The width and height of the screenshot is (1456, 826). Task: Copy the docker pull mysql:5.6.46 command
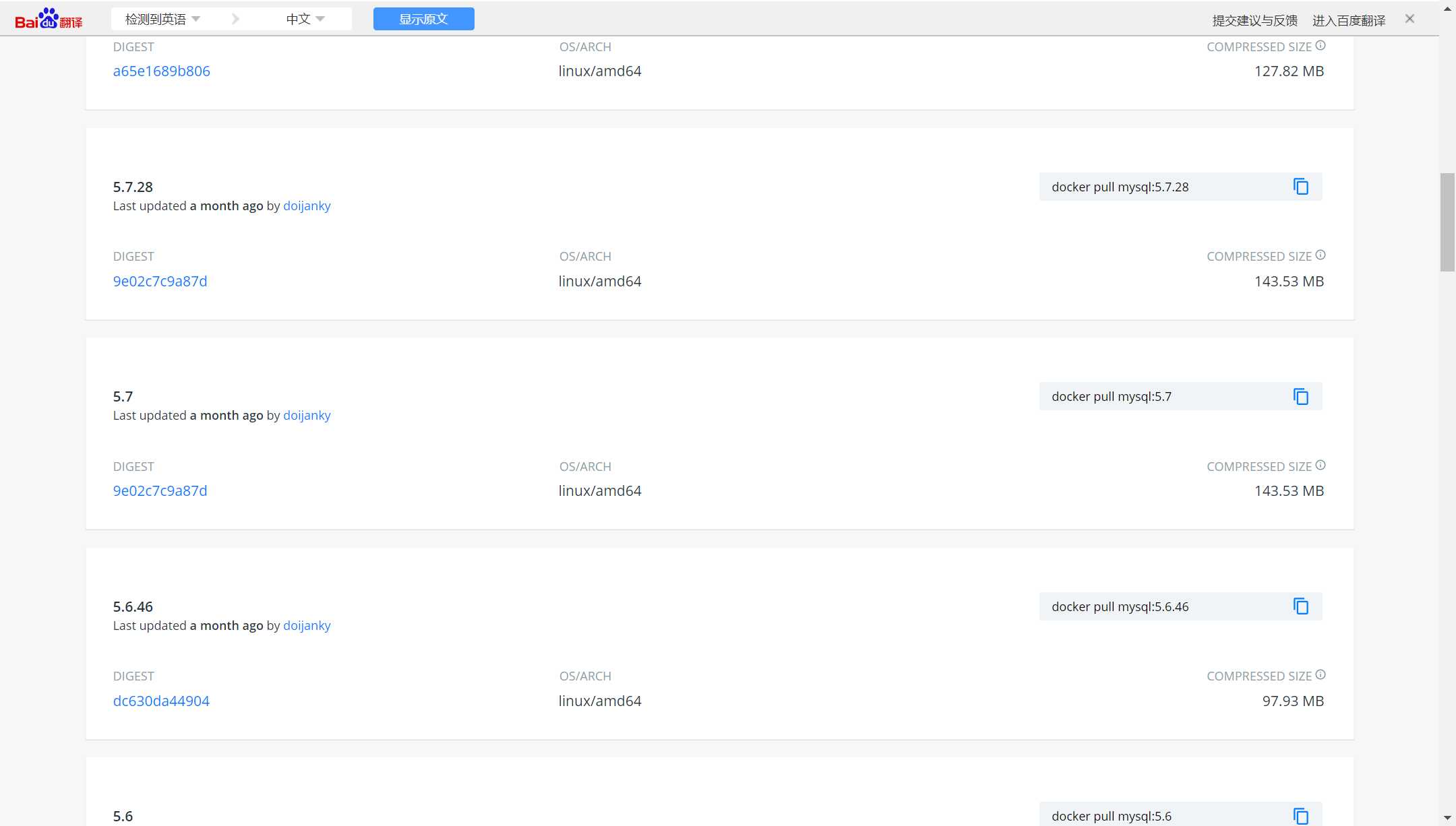1301,606
